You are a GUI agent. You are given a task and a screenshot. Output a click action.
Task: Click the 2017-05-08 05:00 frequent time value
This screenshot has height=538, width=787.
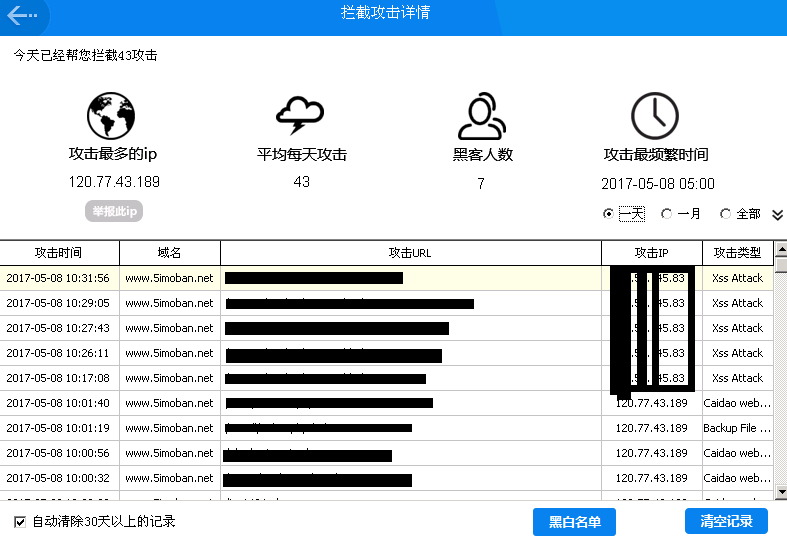pyautogui.click(x=658, y=184)
